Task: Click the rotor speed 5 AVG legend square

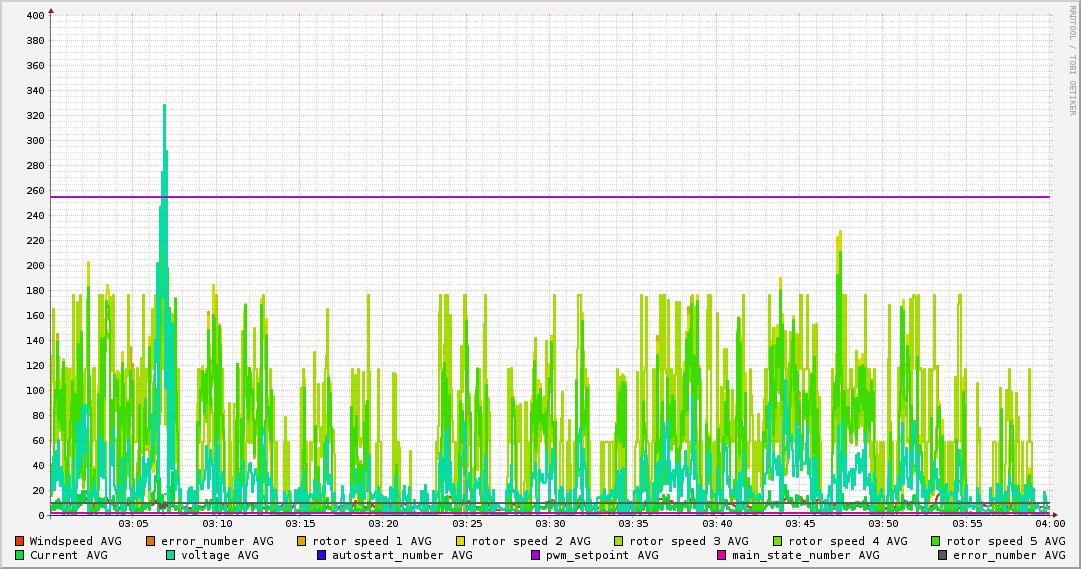Action: point(936,541)
